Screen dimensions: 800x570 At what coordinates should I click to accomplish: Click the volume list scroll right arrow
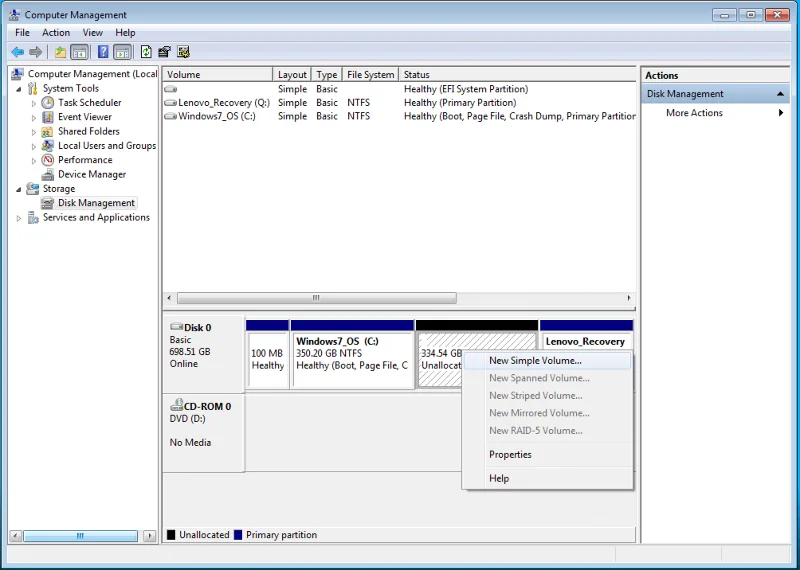pos(629,298)
